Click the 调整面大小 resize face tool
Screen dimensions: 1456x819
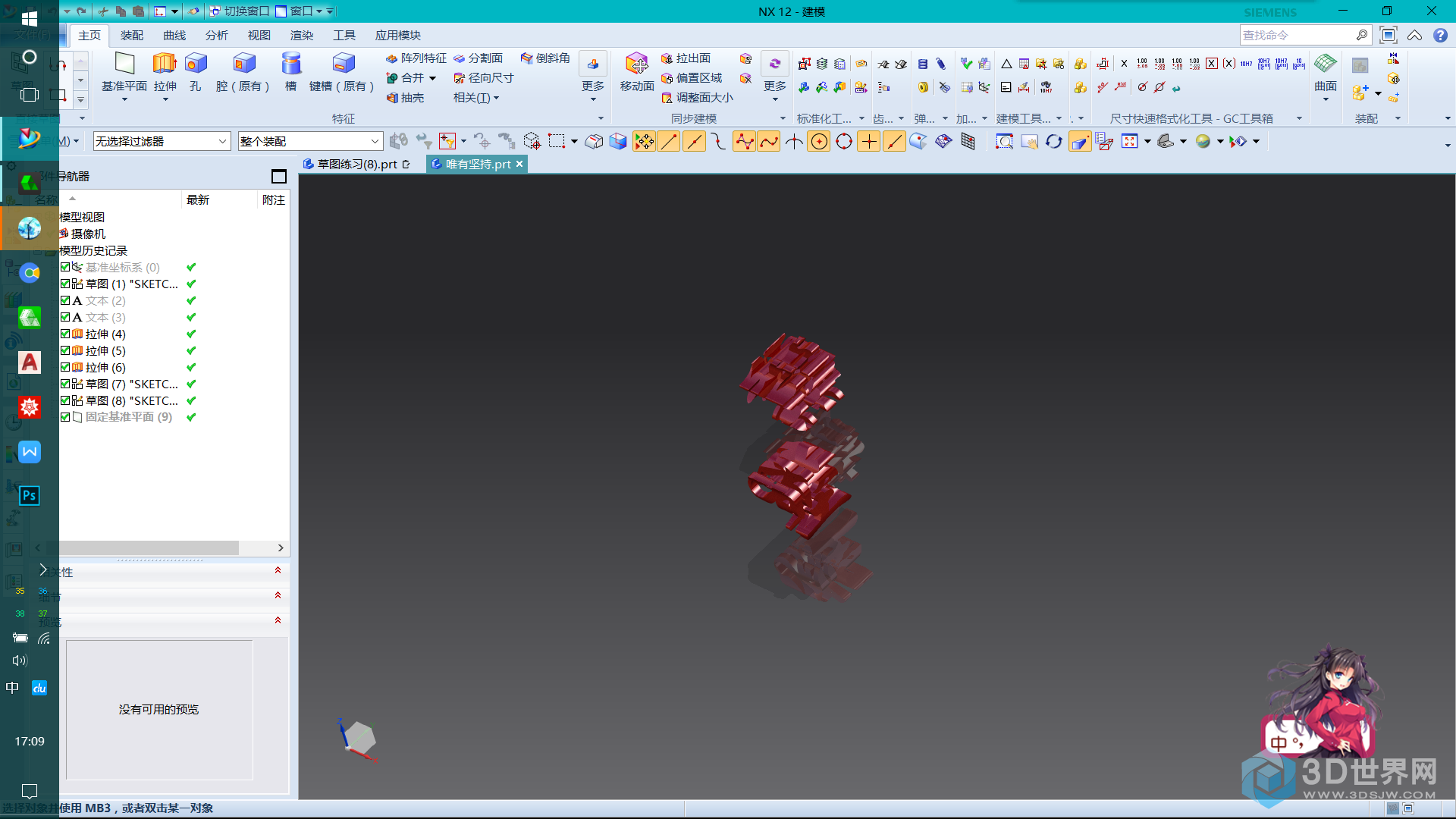point(697,98)
